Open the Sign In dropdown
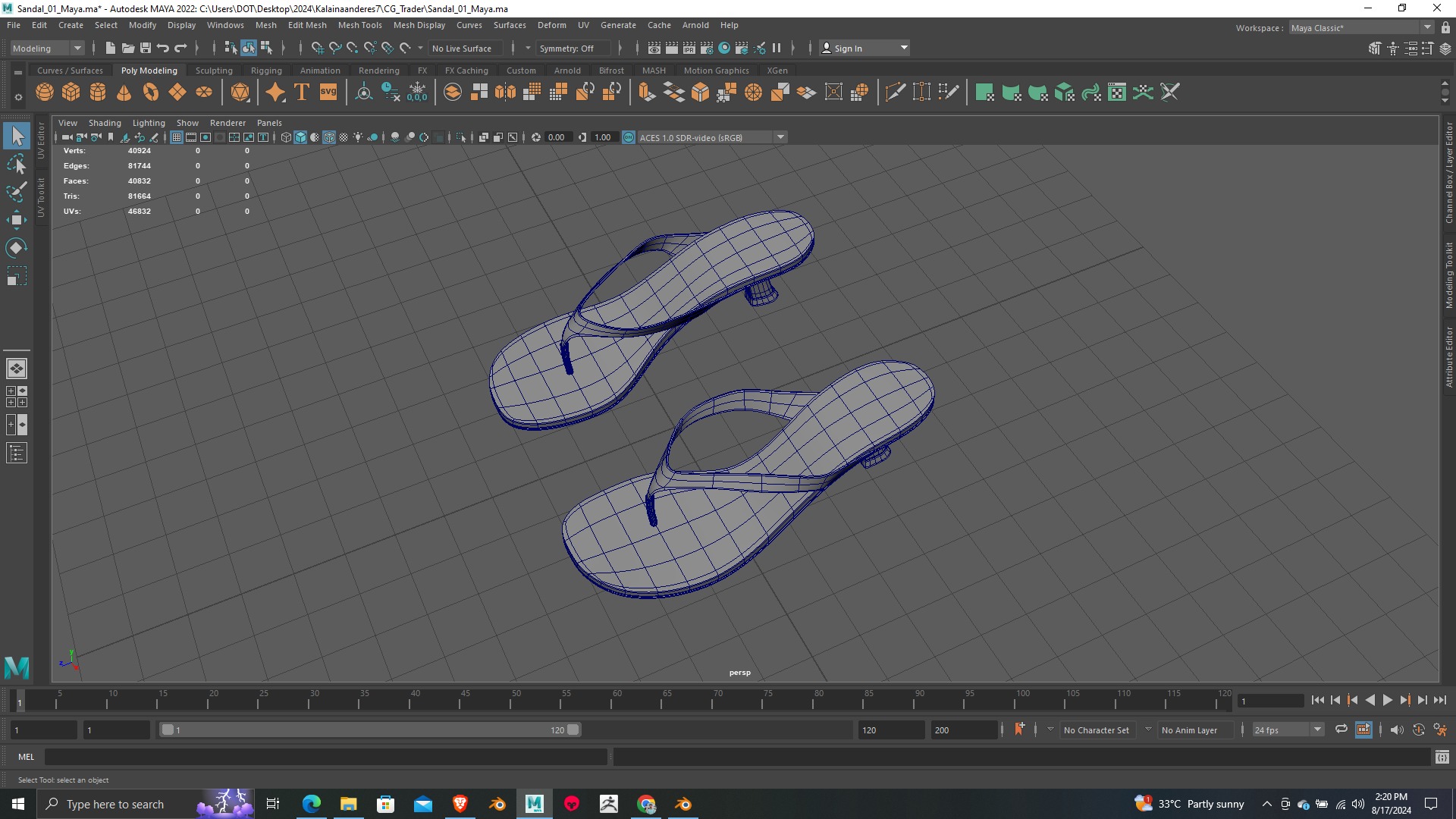Viewport: 1456px width, 819px height. point(864,48)
